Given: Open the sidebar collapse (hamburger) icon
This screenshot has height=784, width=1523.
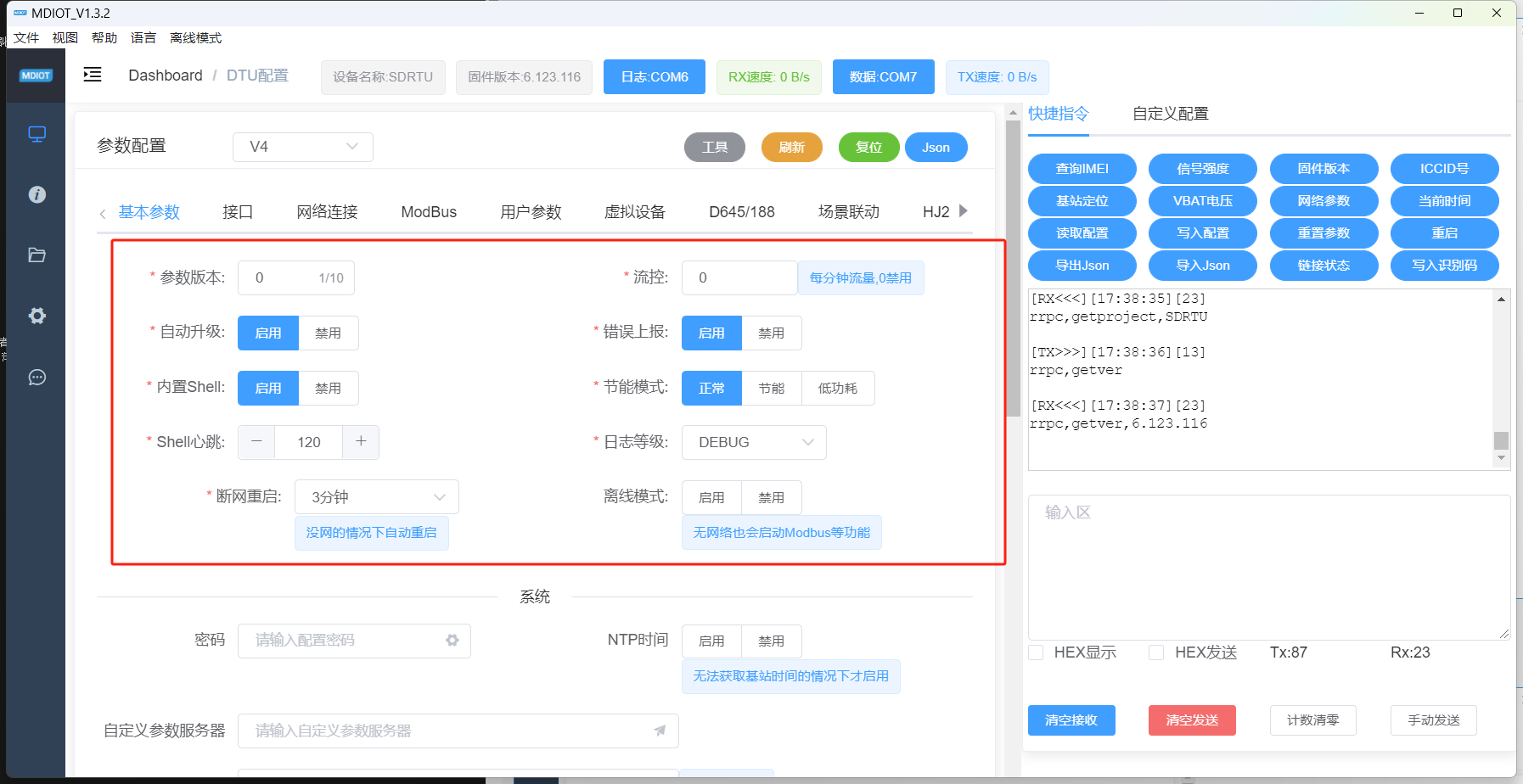Looking at the screenshot, I should tap(92, 75).
